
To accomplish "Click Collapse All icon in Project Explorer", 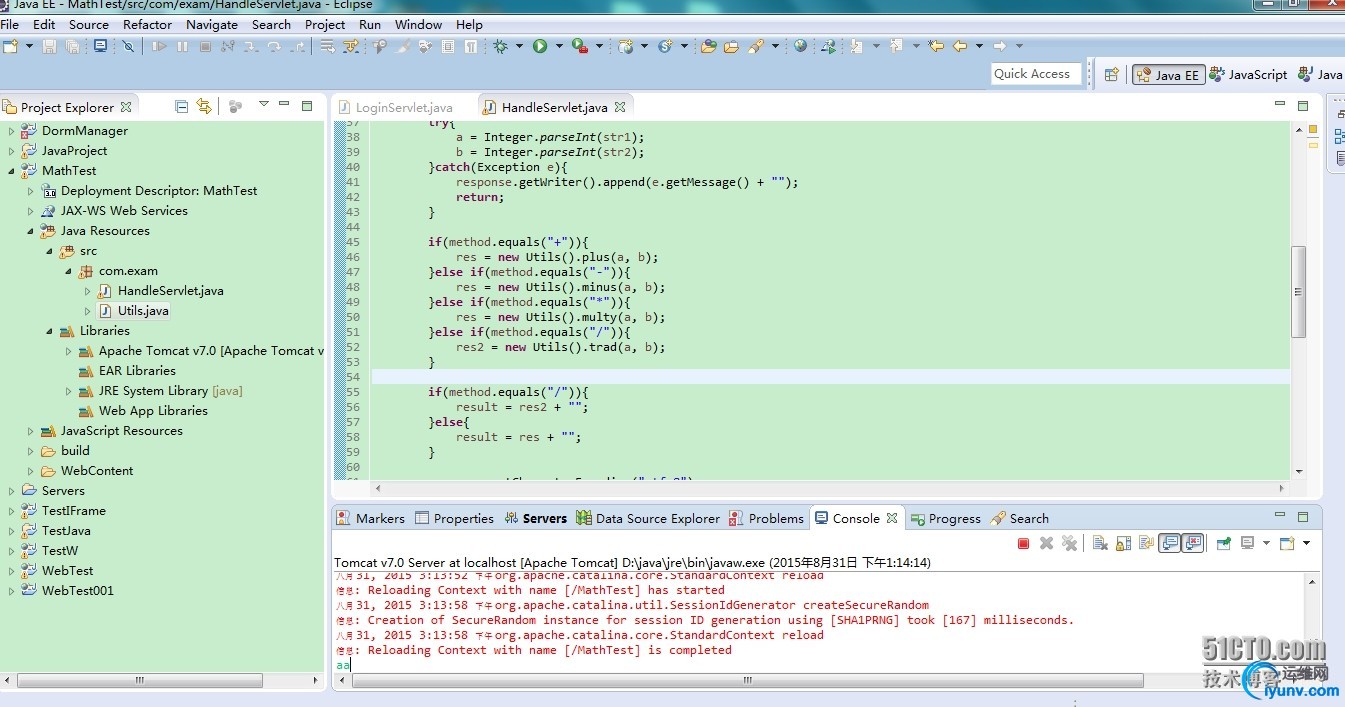I will point(181,106).
